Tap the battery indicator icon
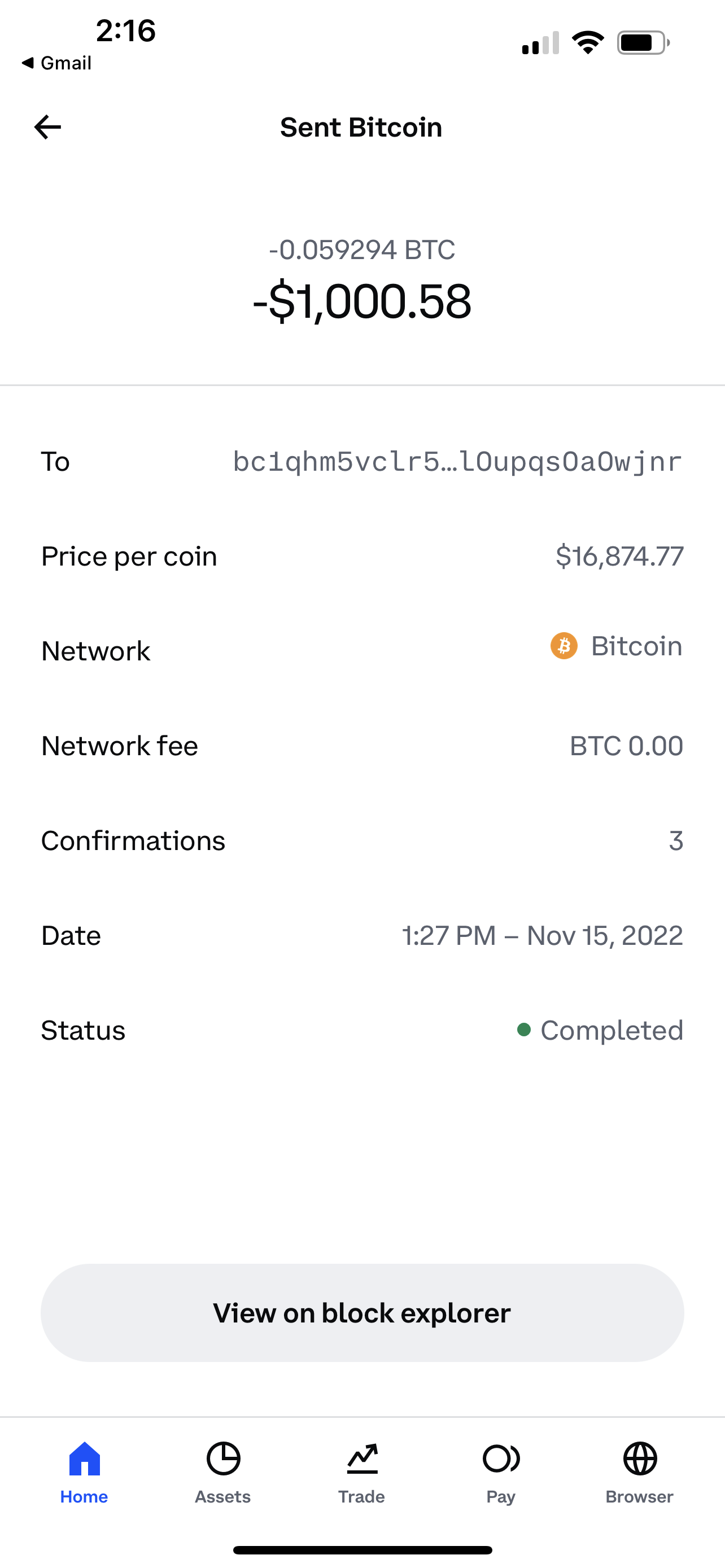 click(x=643, y=42)
